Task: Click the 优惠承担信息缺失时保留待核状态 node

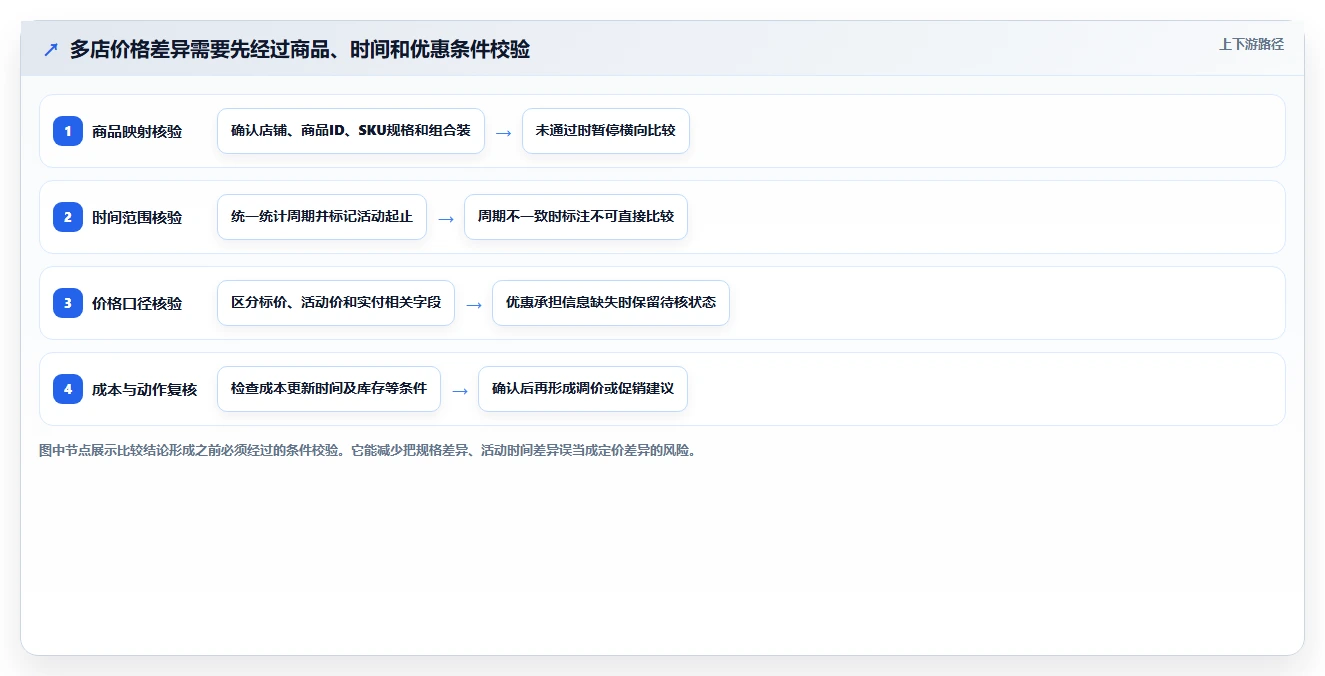Action: click(x=611, y=303)
